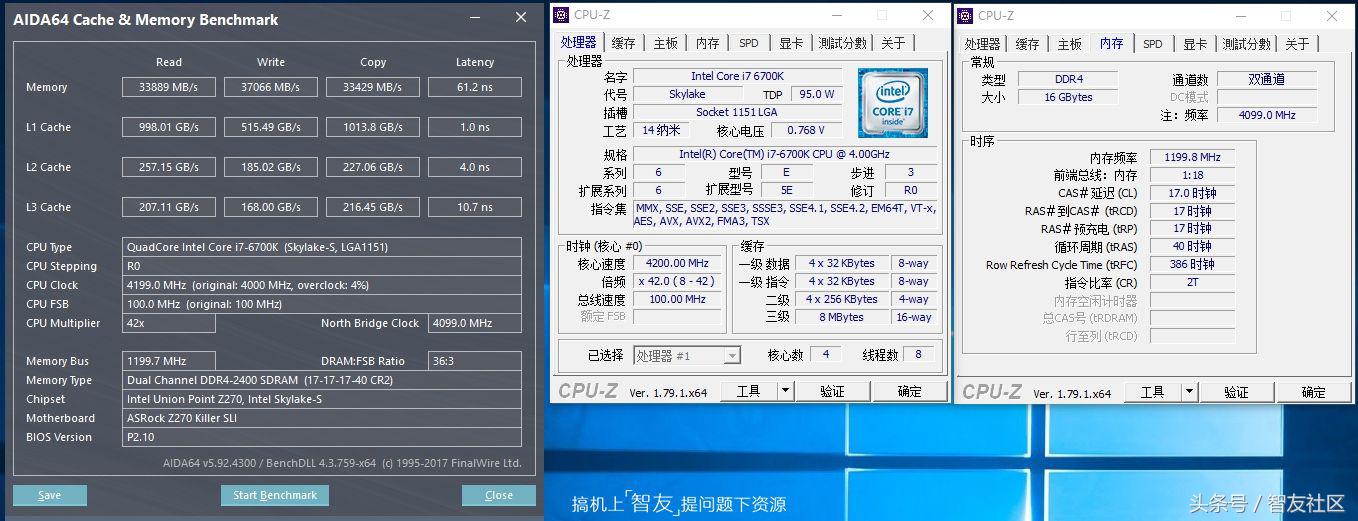Click the Intel Core i7 inside logo

point(892,103)
